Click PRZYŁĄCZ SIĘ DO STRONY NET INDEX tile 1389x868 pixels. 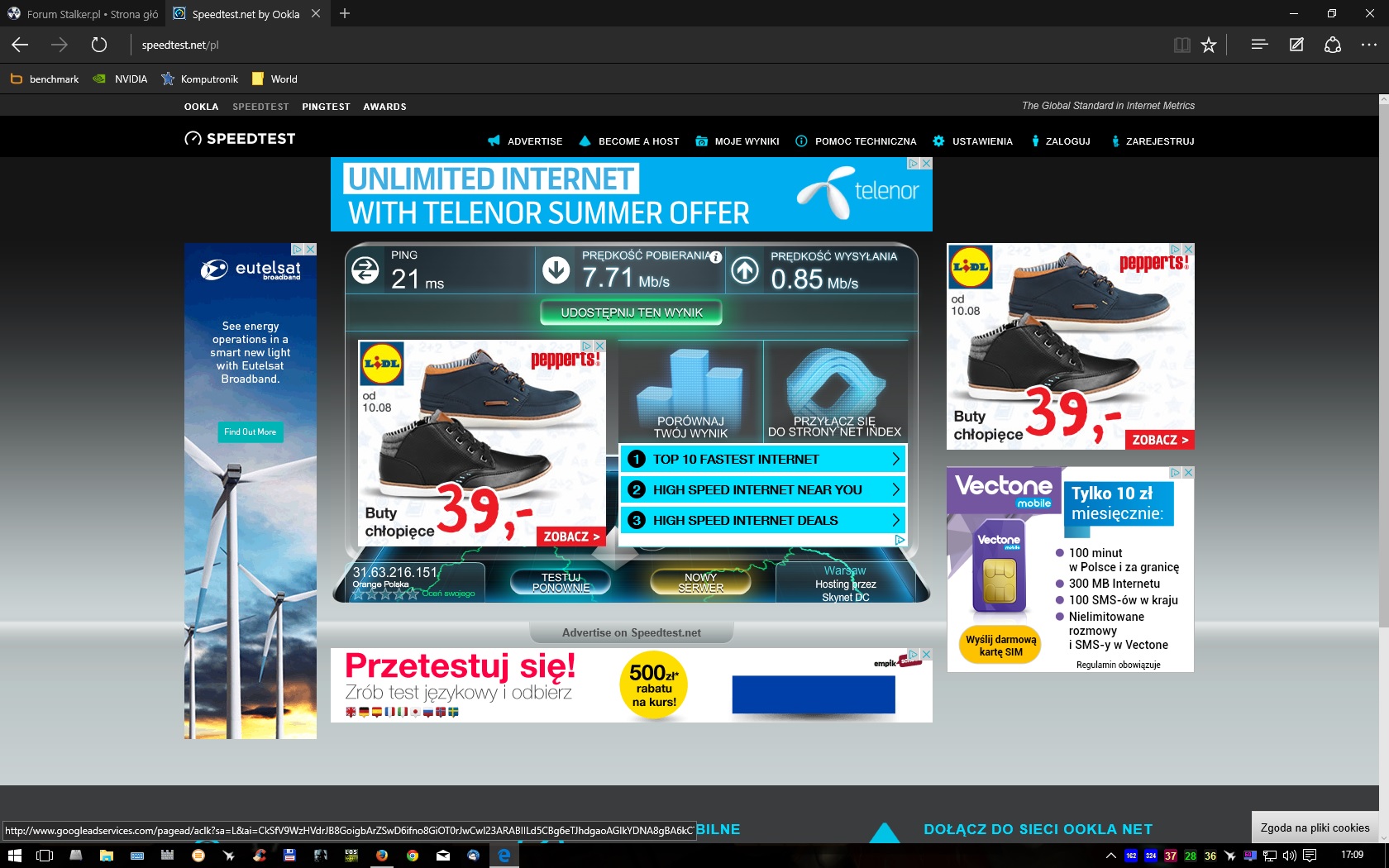click(x=835, y=393)
